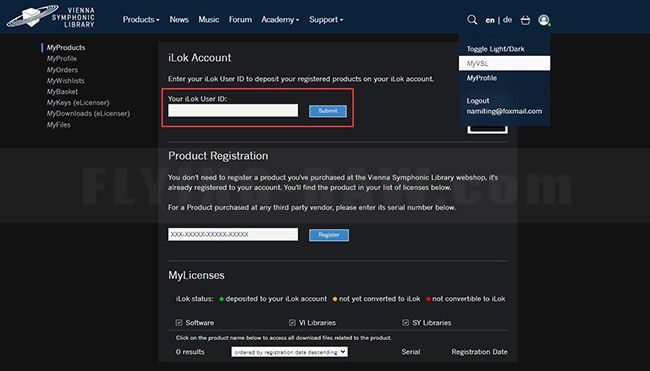The image size is (650, 371).
Task: Click the Vienna Symphonic Library logo
Action: (x=51, y=17)
